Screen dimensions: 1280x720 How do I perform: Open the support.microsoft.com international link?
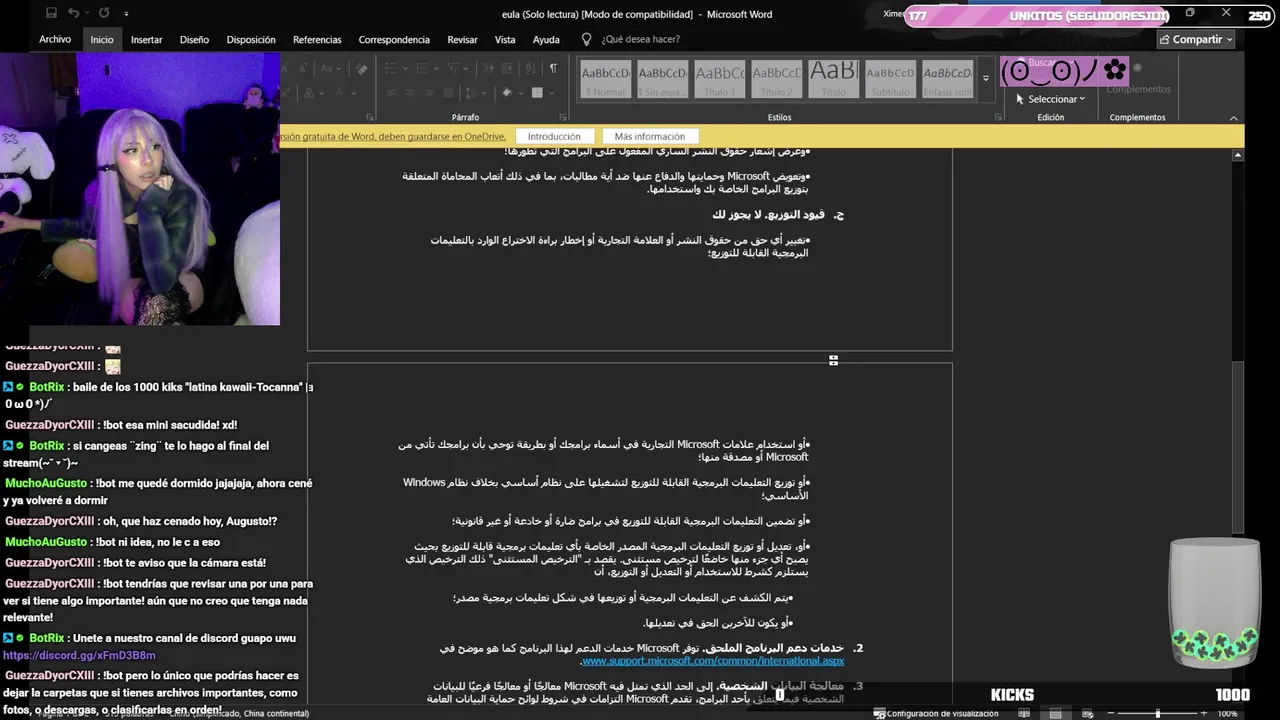coord(713,661)
